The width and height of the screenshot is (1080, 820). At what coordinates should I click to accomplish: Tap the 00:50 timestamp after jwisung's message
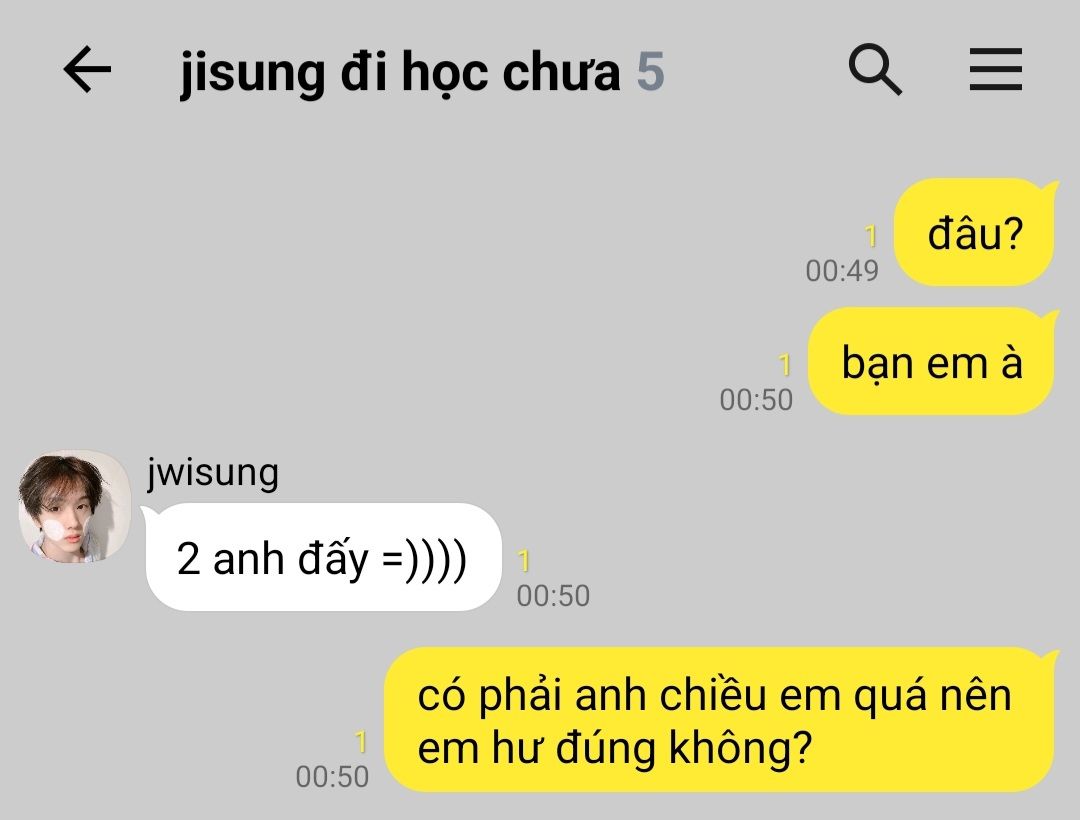553,596
